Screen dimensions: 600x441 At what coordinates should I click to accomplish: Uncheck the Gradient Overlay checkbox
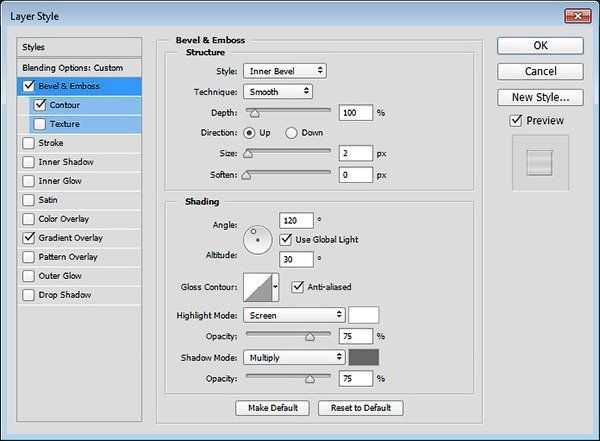28,238
